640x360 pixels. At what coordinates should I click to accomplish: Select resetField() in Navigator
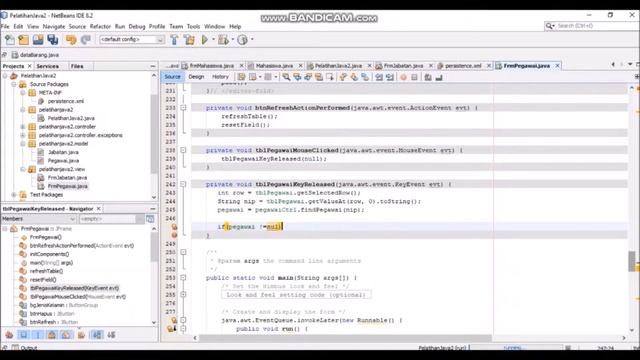tap(43, 280)
